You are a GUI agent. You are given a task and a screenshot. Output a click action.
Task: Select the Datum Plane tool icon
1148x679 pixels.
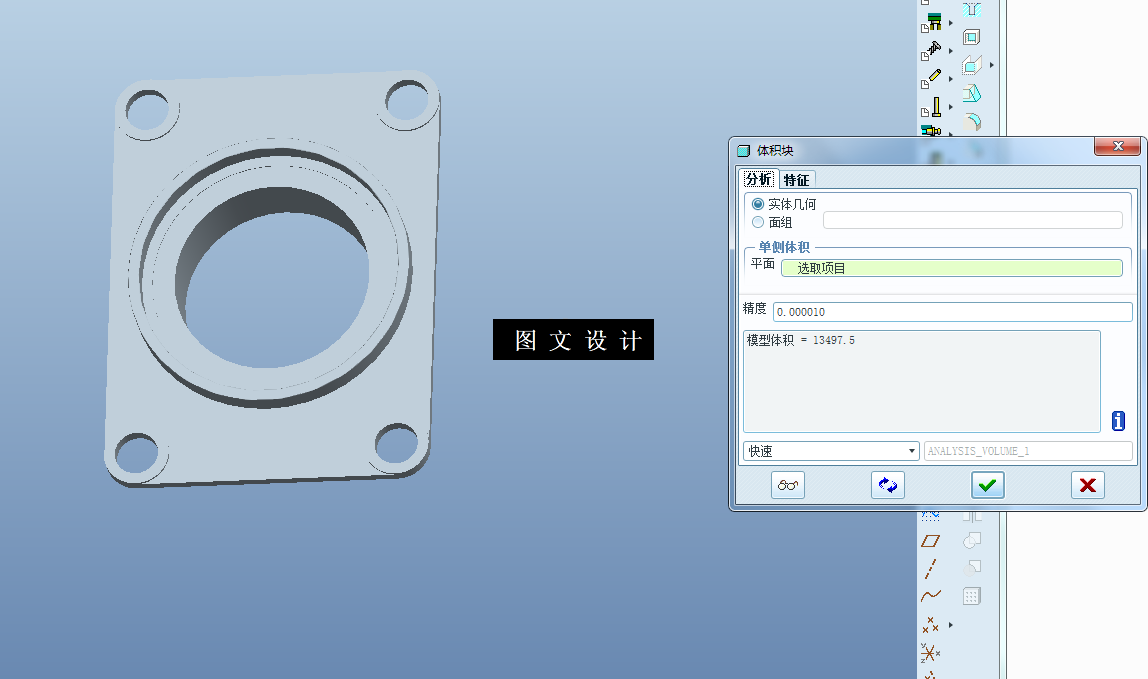[x=930, y=541]
